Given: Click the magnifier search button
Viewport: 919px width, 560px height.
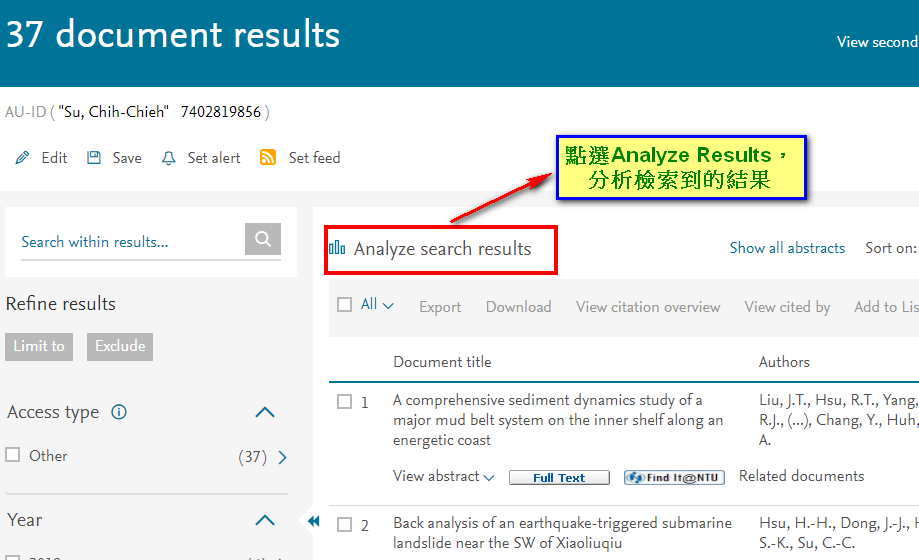Looking at the screenshot, I should coord(263,239).
